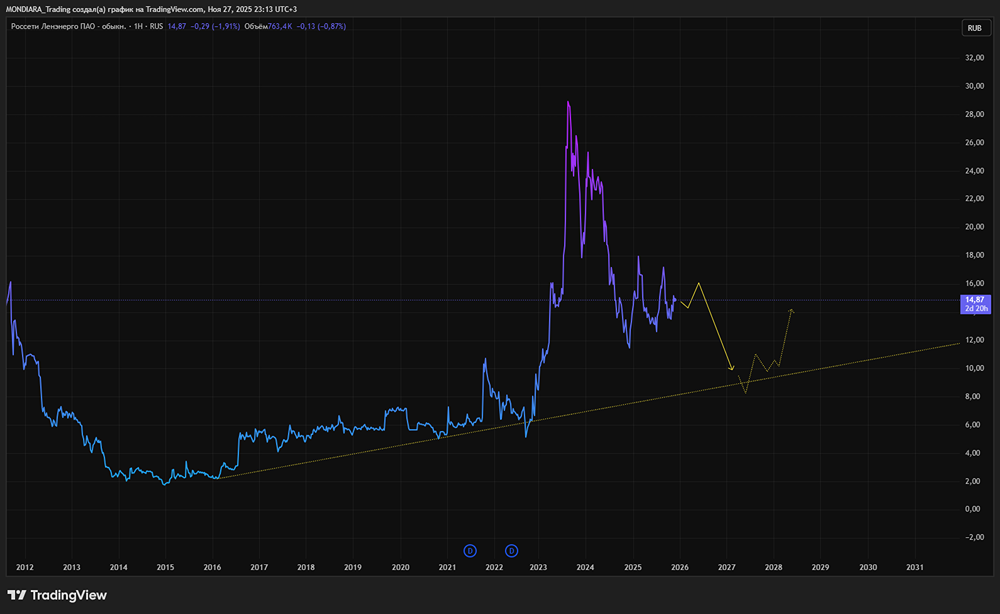Click the Объём 763,4K volume value
The height and width of the screenshot is (614, 1000).
(x=268, y=27)
